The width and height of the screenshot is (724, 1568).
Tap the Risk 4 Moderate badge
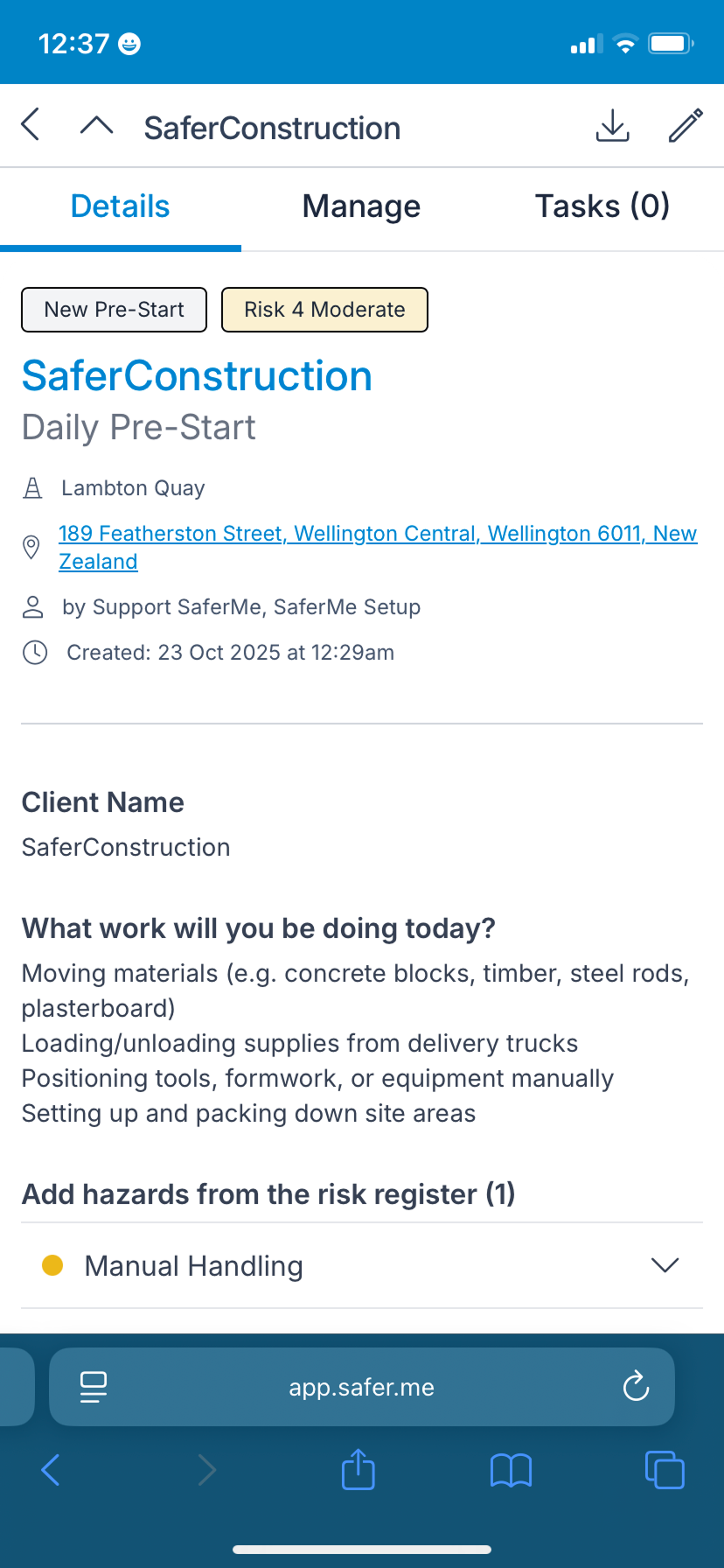[x=324, y=310]
